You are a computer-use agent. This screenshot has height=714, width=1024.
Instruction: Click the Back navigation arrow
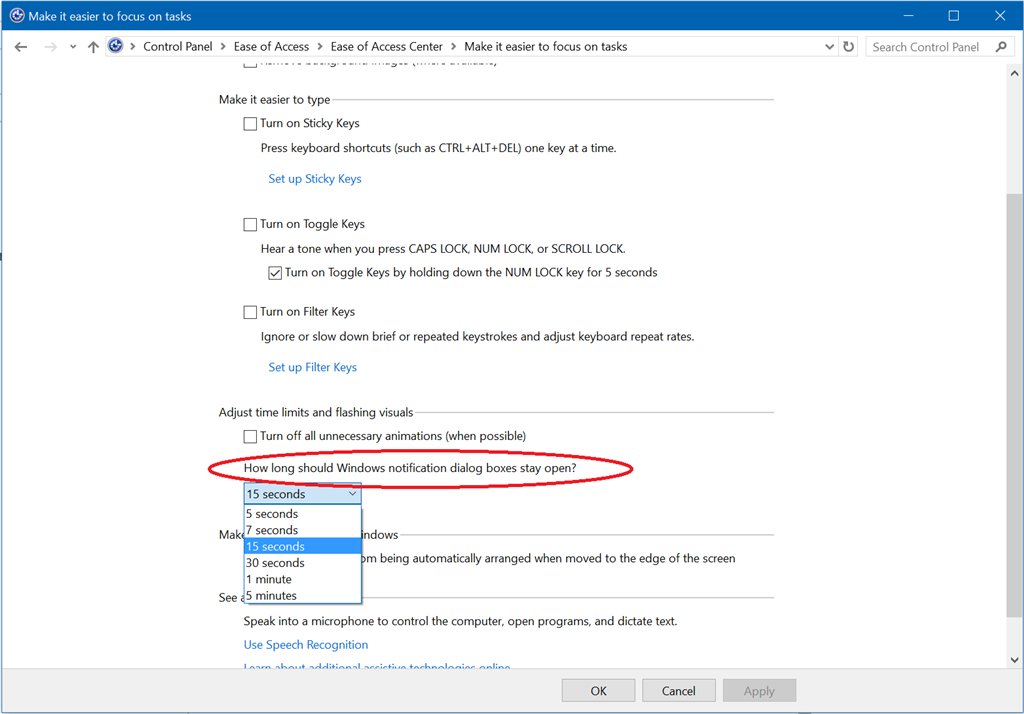[21, 47]
